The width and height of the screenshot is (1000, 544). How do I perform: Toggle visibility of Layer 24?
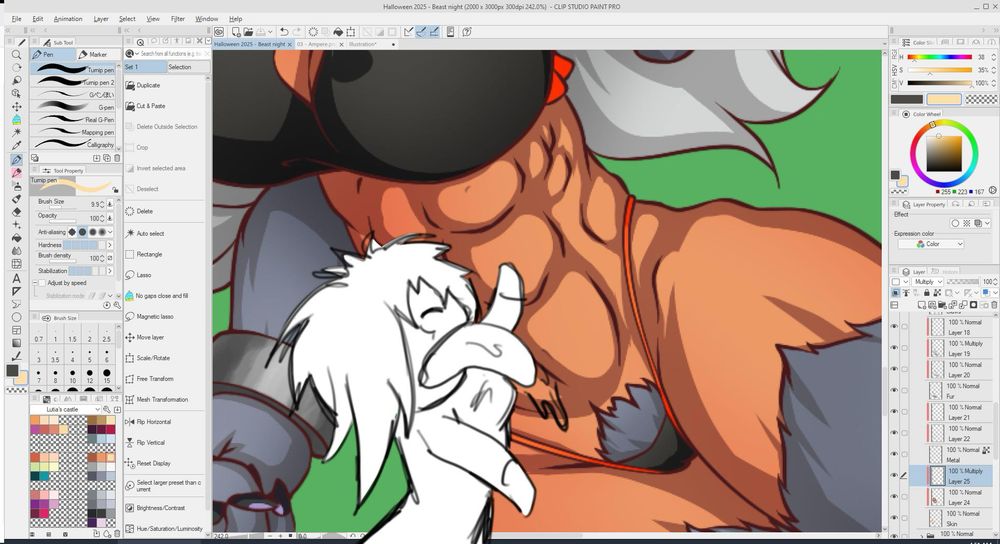[894, 496]
